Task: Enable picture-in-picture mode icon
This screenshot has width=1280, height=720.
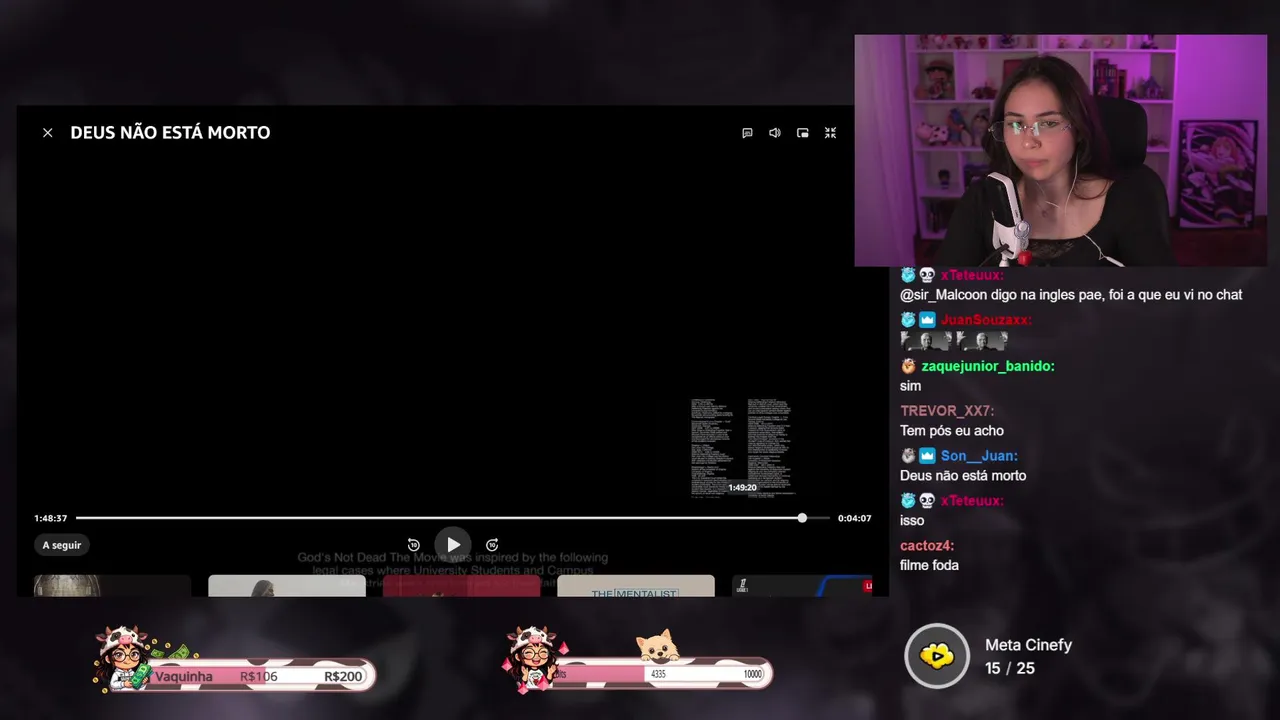Action: point(802,133)
